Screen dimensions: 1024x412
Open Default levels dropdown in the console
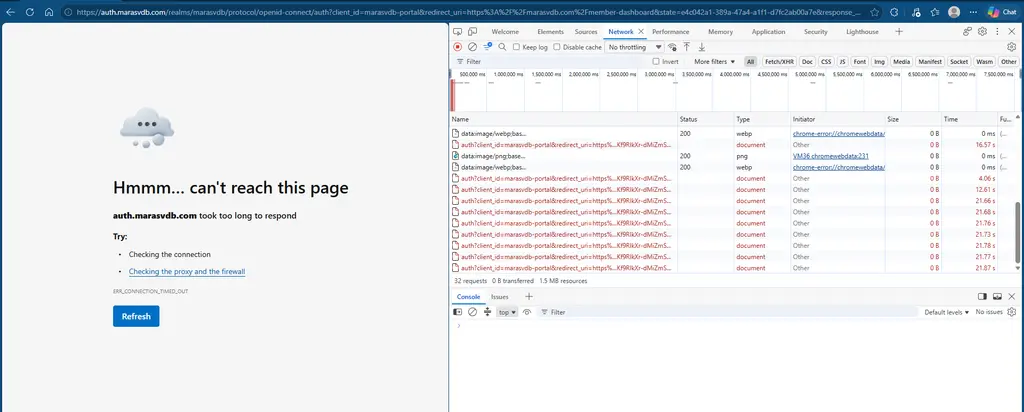(947, 312)
